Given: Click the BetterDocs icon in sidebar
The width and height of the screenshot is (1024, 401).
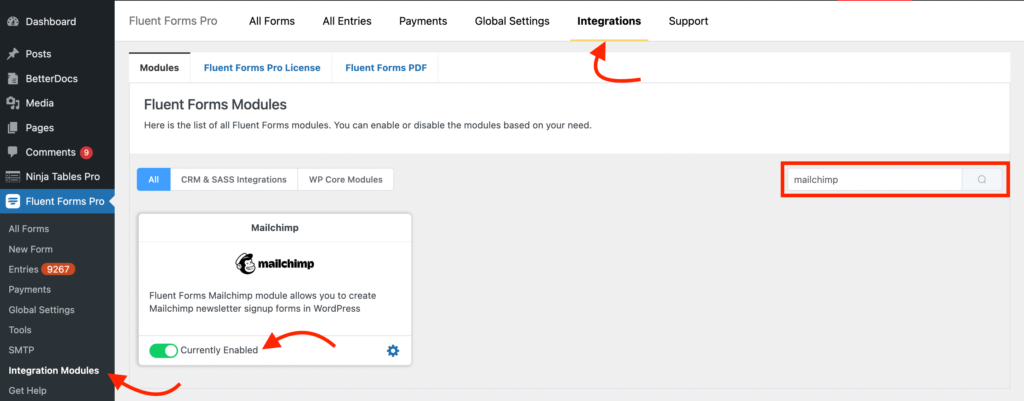Looking at the screenshot, I should pos(12,78).
